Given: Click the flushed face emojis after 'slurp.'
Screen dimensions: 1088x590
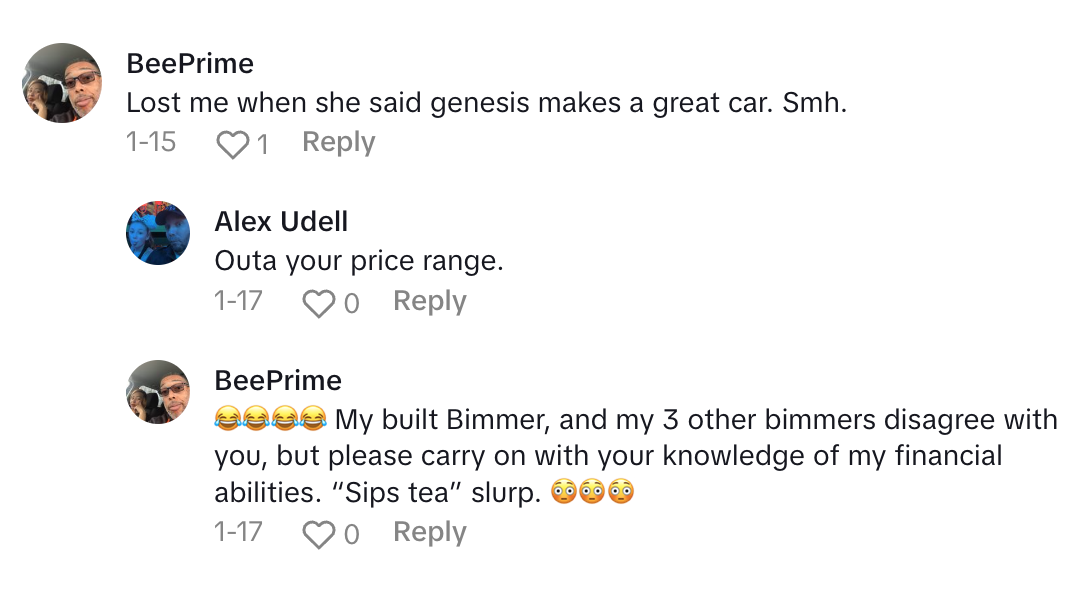Looking at the screenshot, I should pos(593,493).
